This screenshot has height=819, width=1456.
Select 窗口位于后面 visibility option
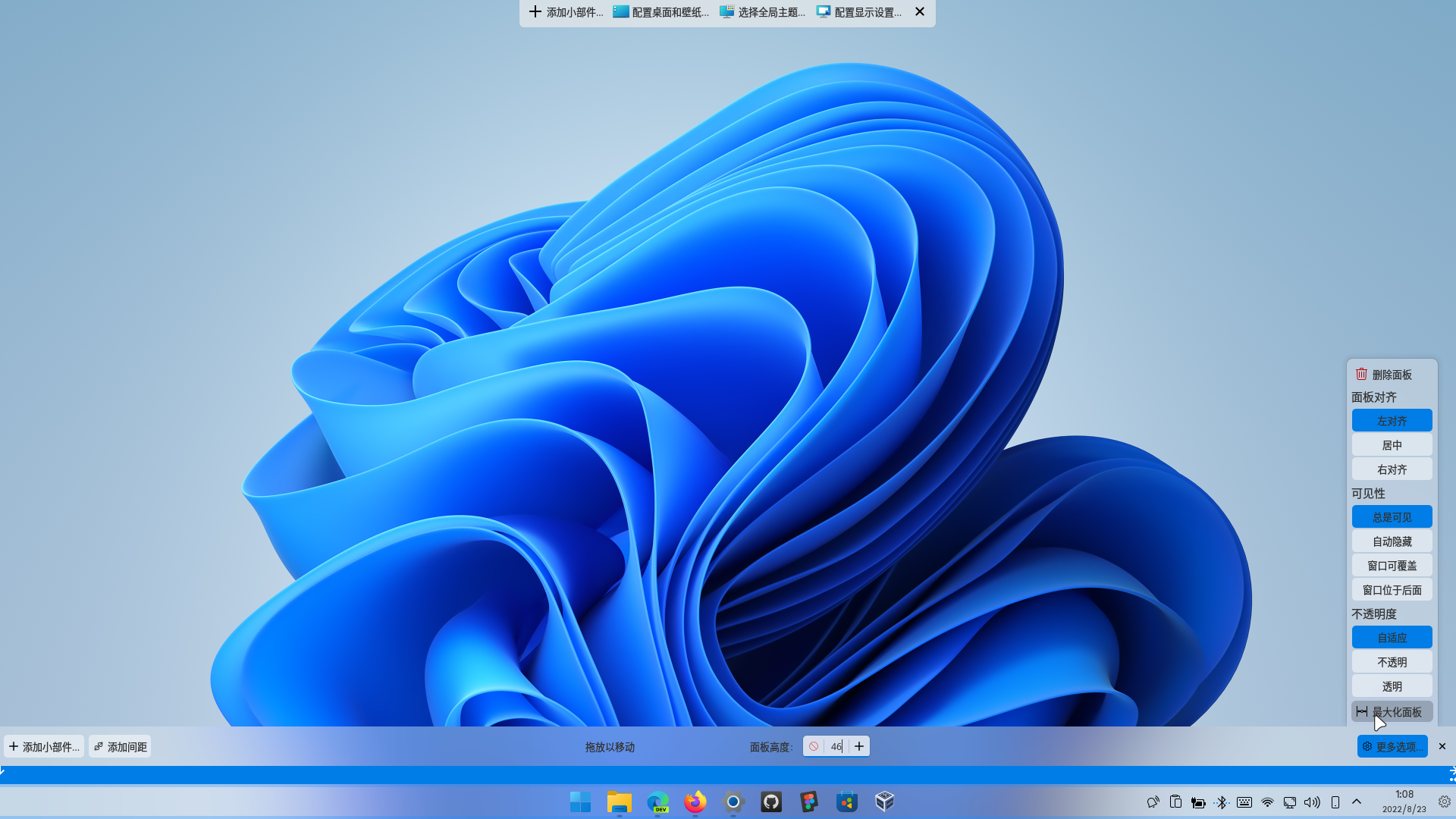[1392, 590]
